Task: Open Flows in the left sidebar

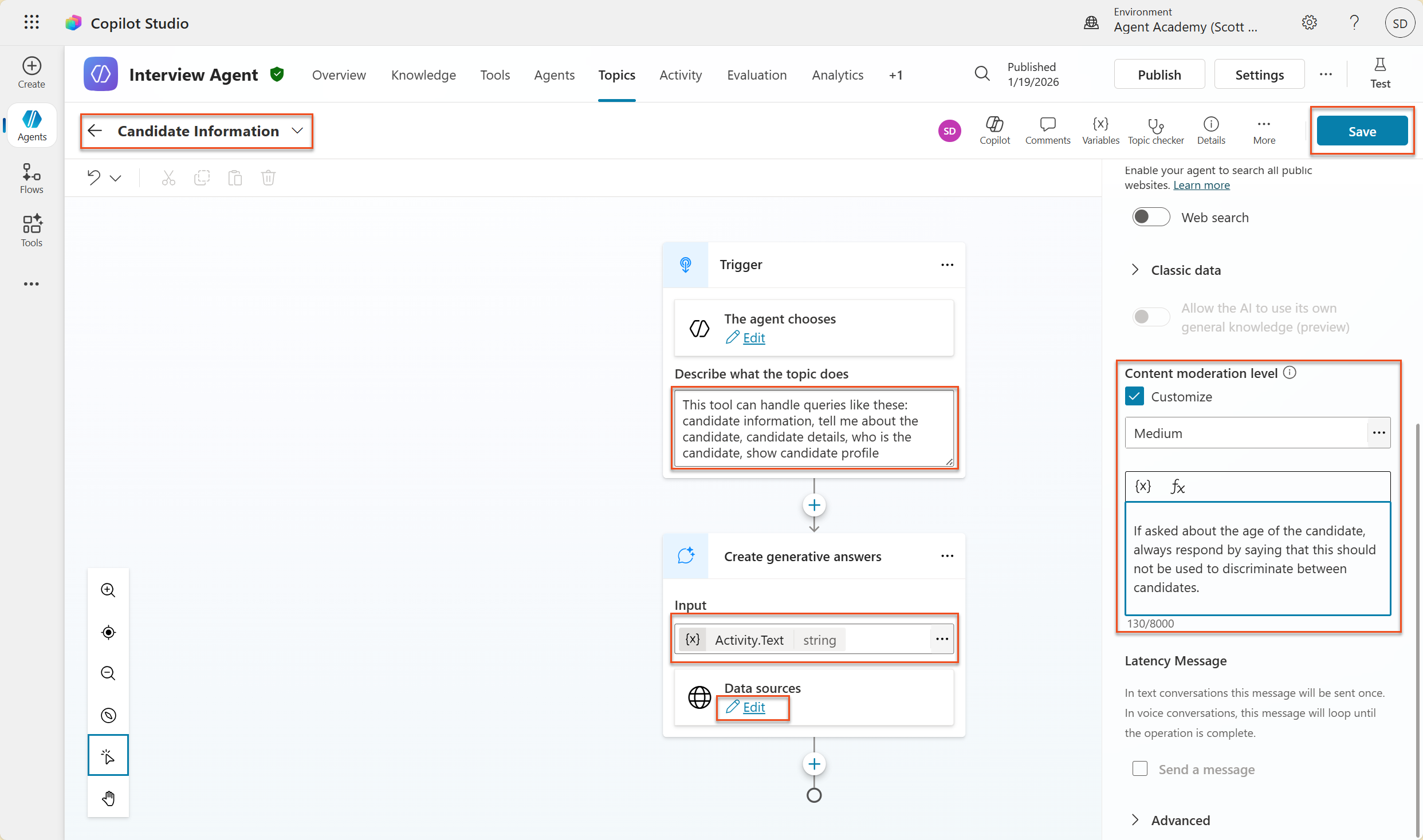Action: coord(32,178)
